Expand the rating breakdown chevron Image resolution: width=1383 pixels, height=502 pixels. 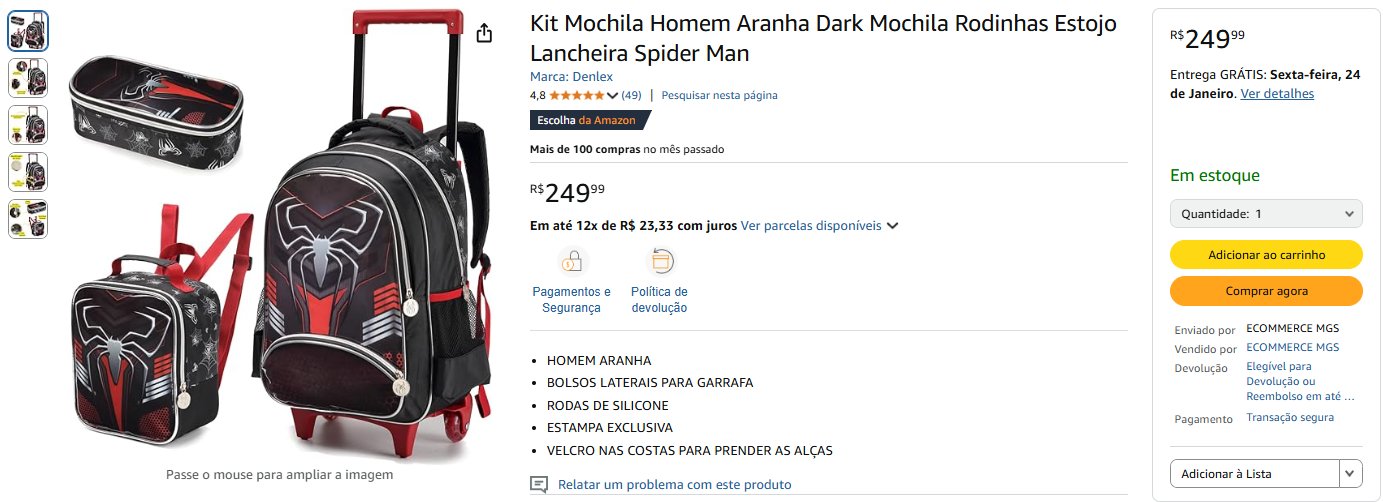coord(613,96)
